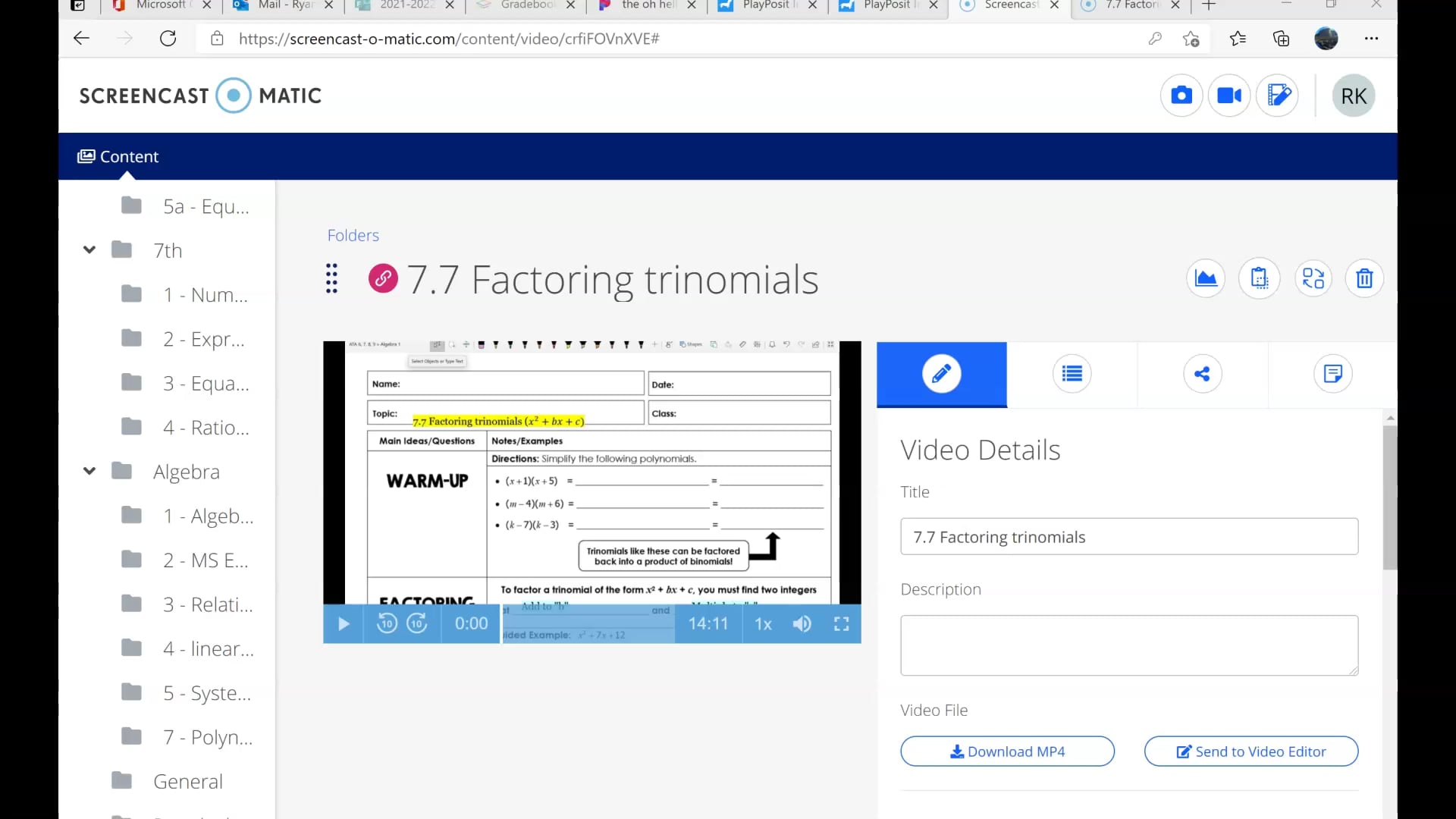Click the copy video details clipboard icon
1456x819 pixels.
click(1259, 278)
